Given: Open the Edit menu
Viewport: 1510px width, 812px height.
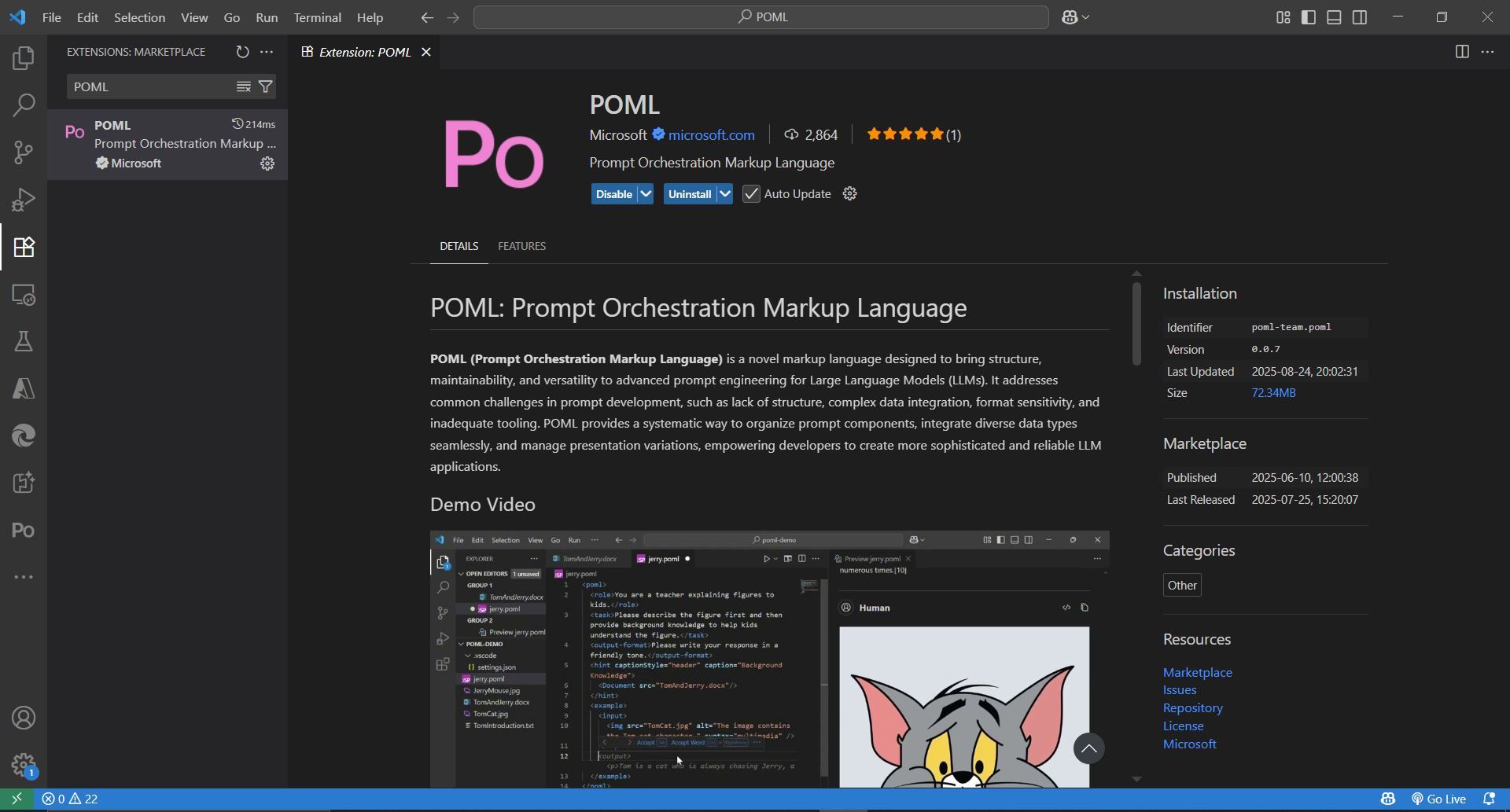Looking at the screenshot, I should 87,17.
